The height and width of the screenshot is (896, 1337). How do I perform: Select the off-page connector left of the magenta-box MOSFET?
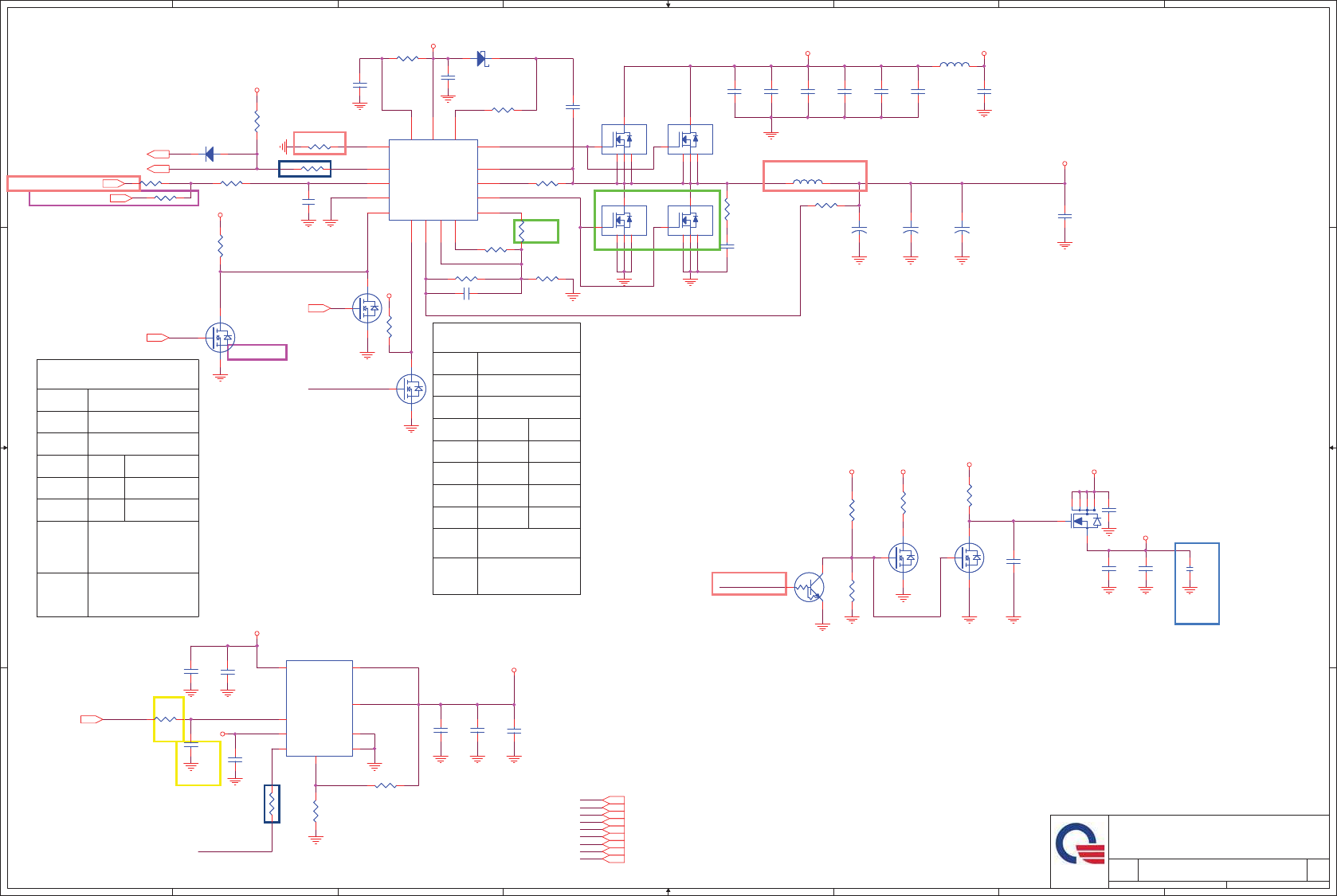158,338
